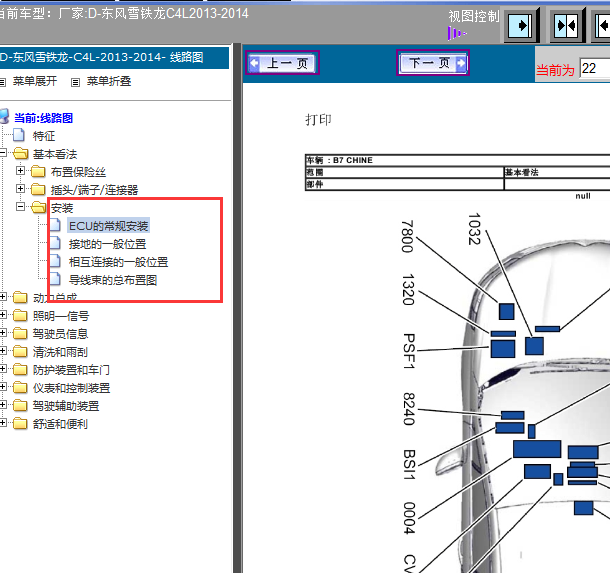Viewport: 610px width, 573px height.
Task: Click the inward-arrows view control icon
Action: (567, 26)
